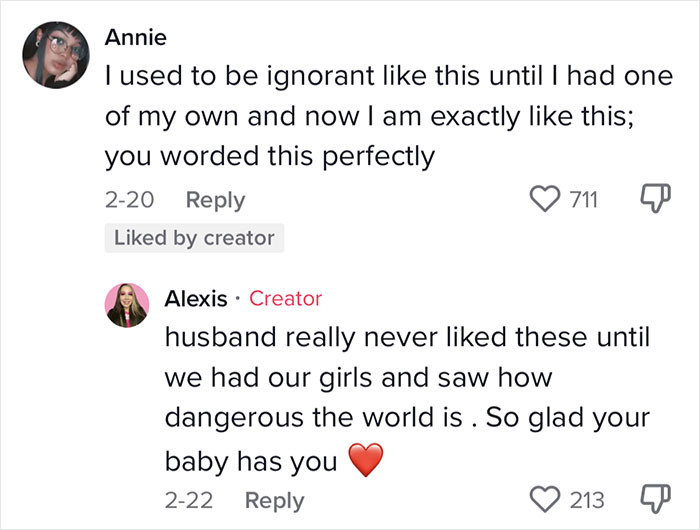Click the red Creator label
The width and height of the screenshot is (700, 530).
tap(285, 298)
